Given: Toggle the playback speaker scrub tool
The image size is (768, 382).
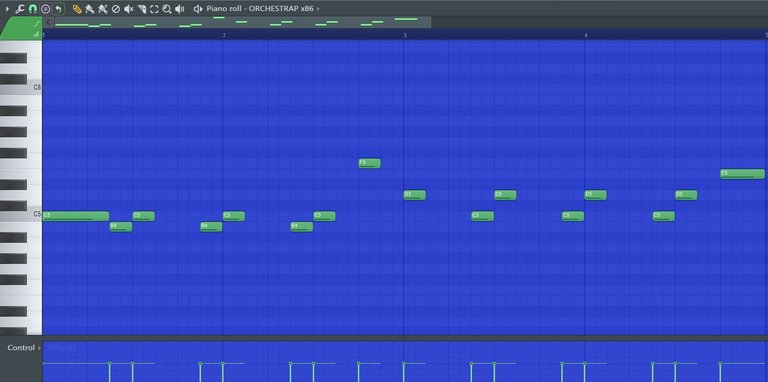Looking at the screenshot, I should pyautogui.click(x=180, y=9).
